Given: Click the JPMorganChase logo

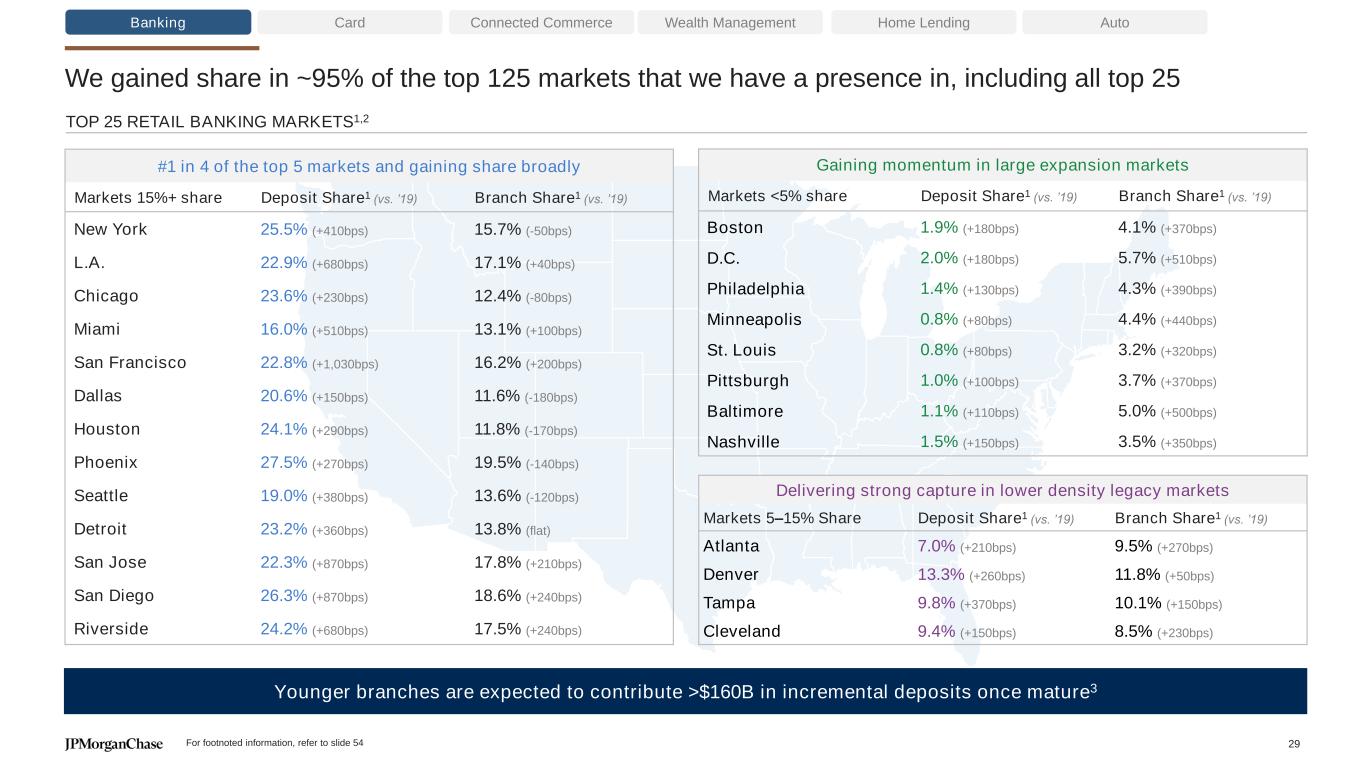Looking at the screenshot, I should tap(113, 744).
